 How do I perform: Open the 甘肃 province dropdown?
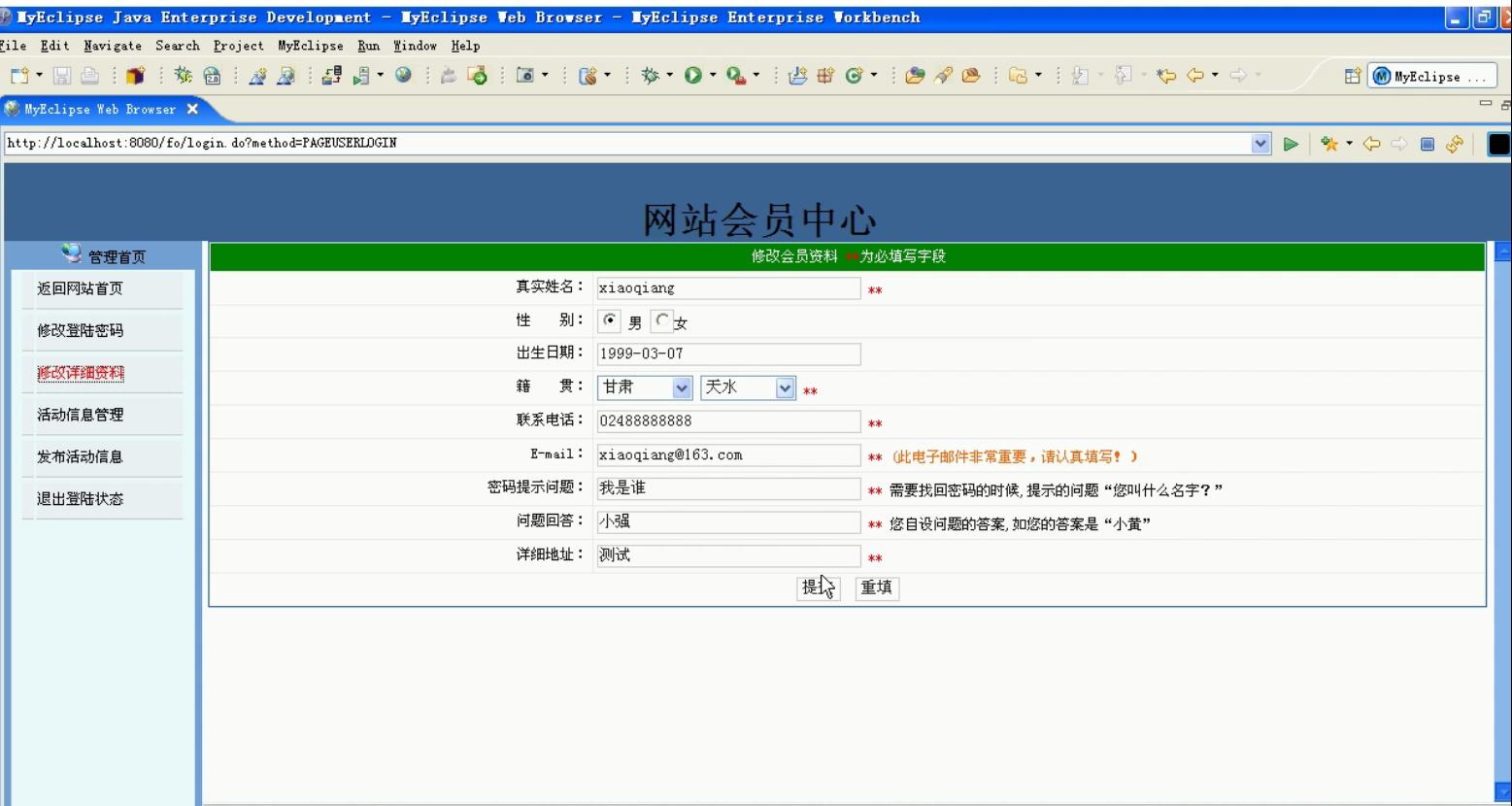point(645,387)
